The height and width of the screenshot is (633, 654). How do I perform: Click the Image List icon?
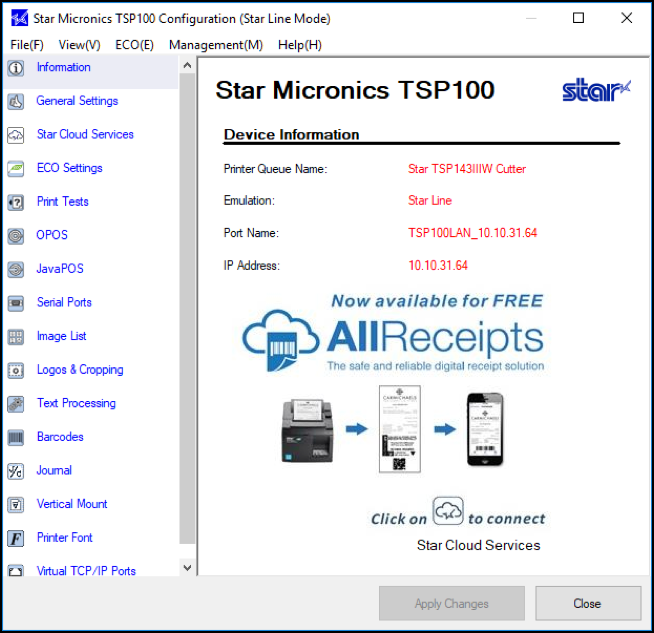click(x=16, y=337)
